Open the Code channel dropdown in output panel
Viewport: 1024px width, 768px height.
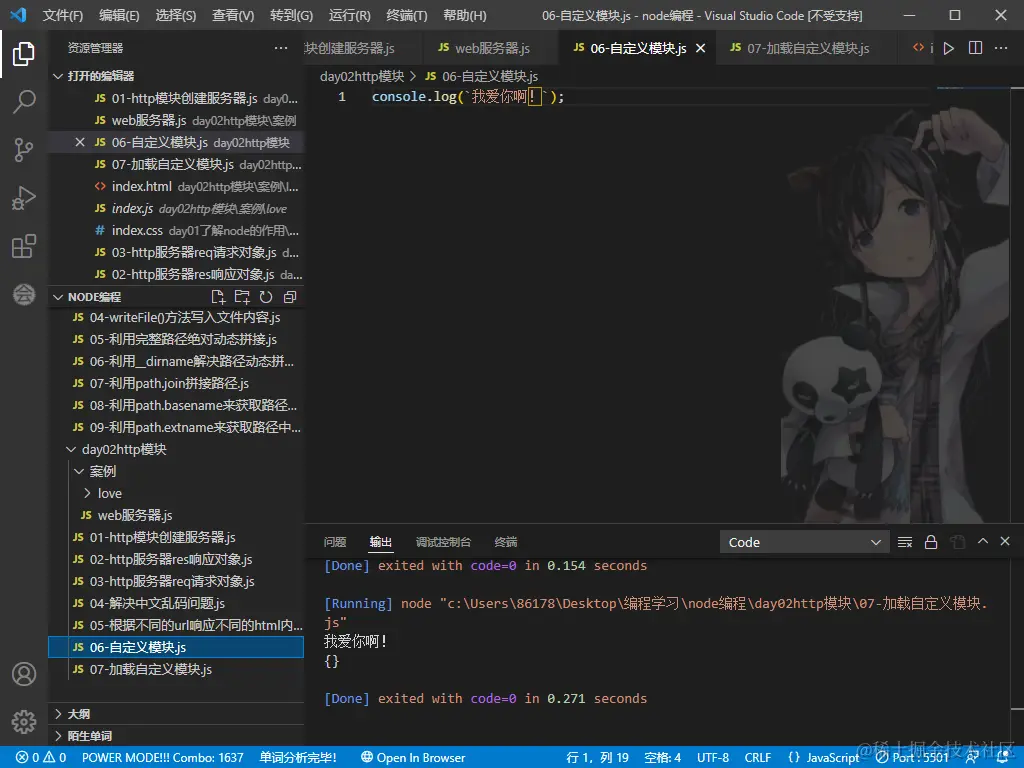click(x=803, y=541)
